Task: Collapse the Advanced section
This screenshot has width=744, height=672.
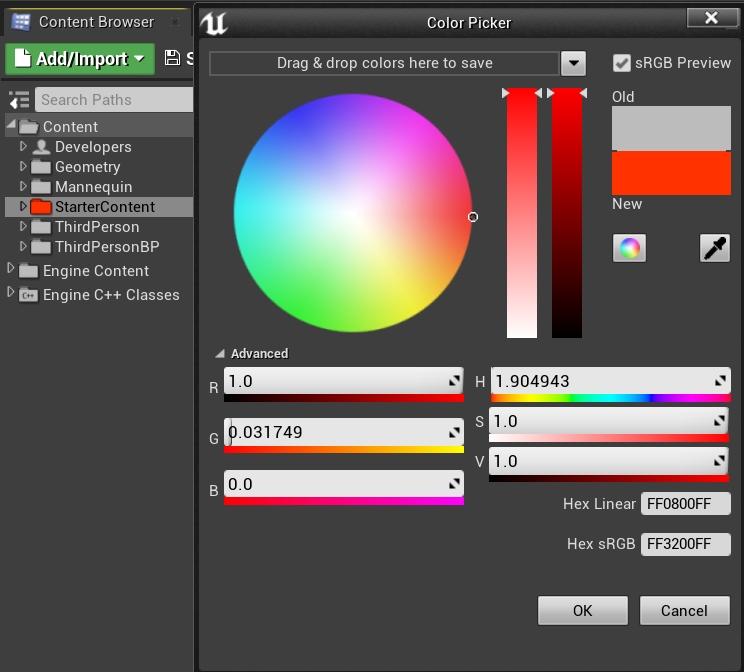Action: (x=220, y=354)
